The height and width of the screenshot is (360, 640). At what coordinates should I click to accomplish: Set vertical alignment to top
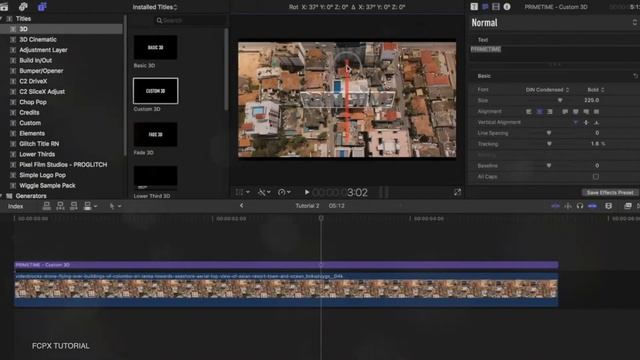point(576,122)
